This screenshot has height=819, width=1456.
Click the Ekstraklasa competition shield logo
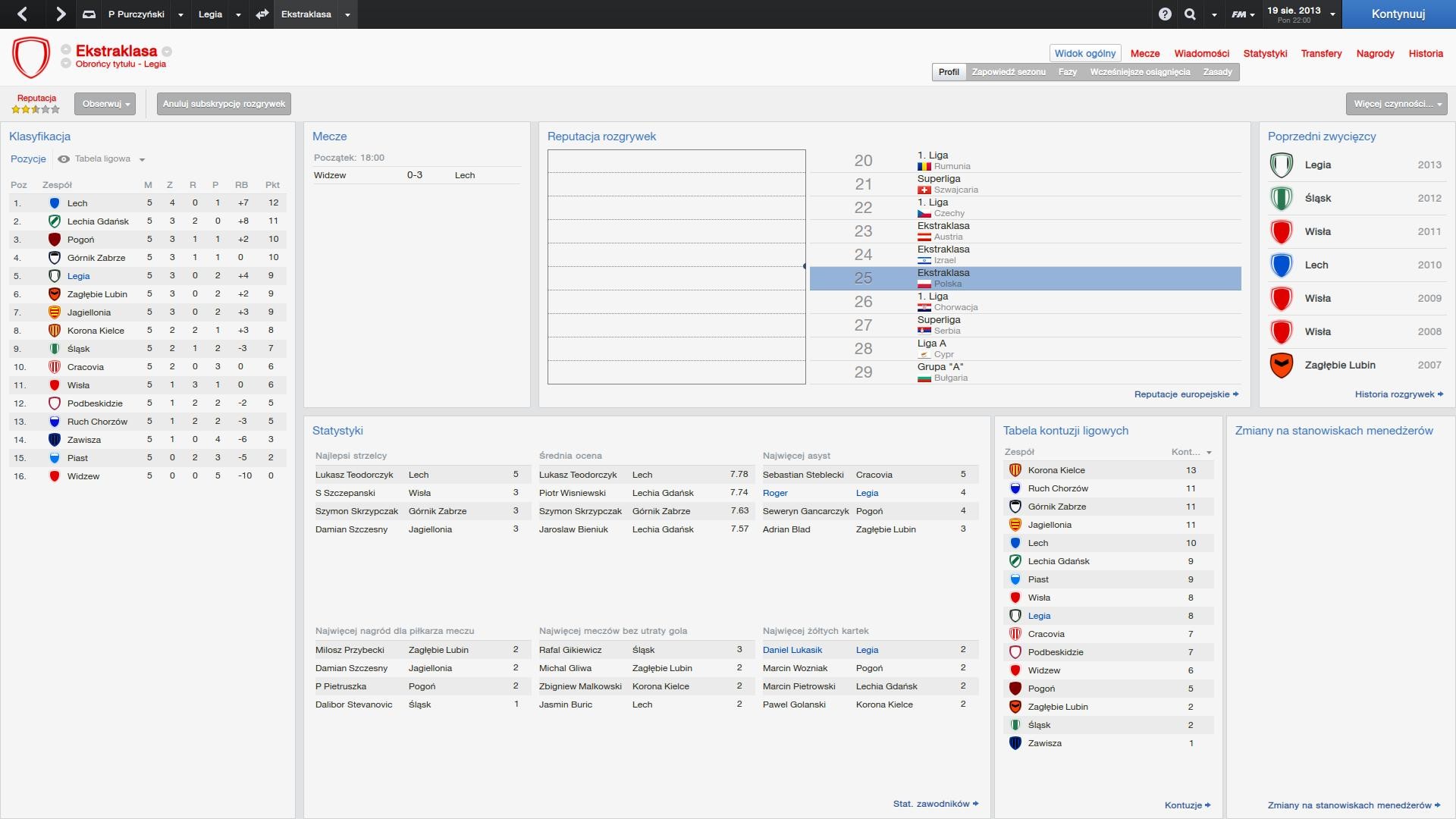click(31, 57)
